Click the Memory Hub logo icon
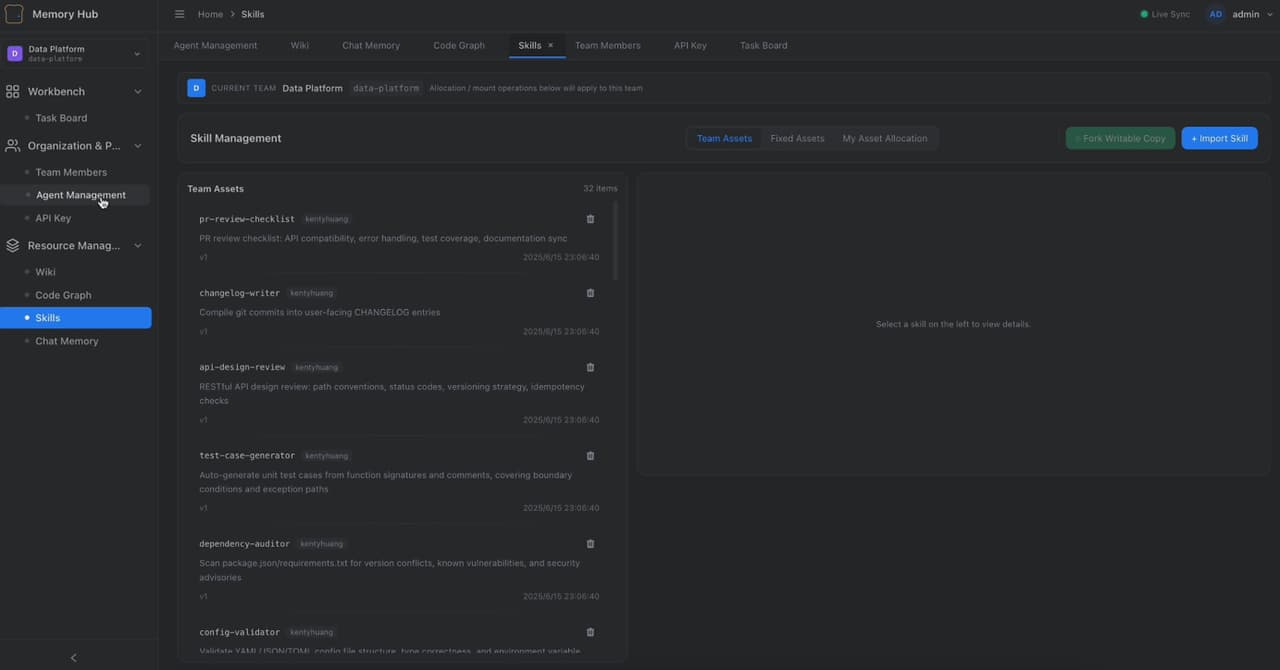Image resolution: width=1280 pixels, height=670 pixels. (14, 14)
